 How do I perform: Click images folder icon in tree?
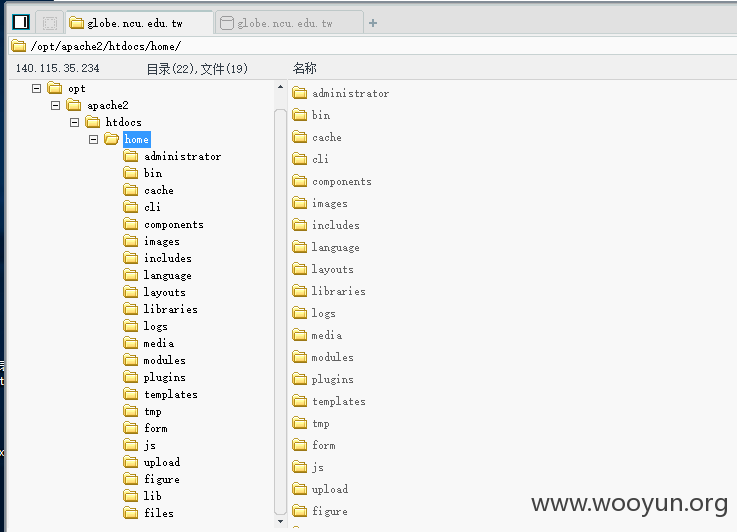coord(131,241)
